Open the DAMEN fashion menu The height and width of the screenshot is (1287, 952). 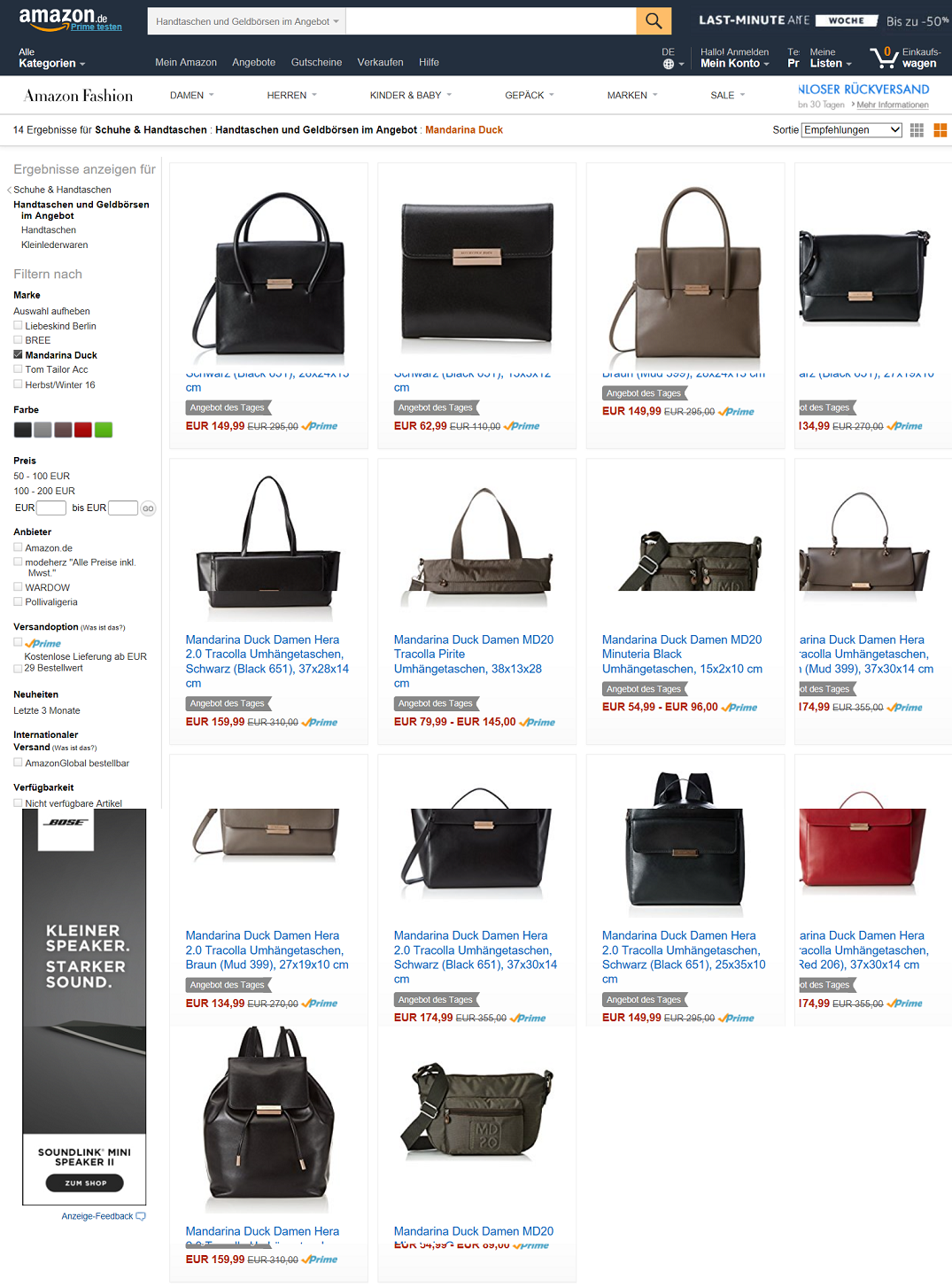point(192,95)
